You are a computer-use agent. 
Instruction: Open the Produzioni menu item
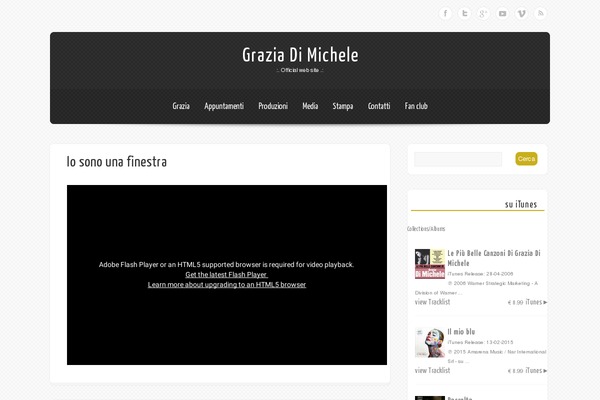[273, 106]
